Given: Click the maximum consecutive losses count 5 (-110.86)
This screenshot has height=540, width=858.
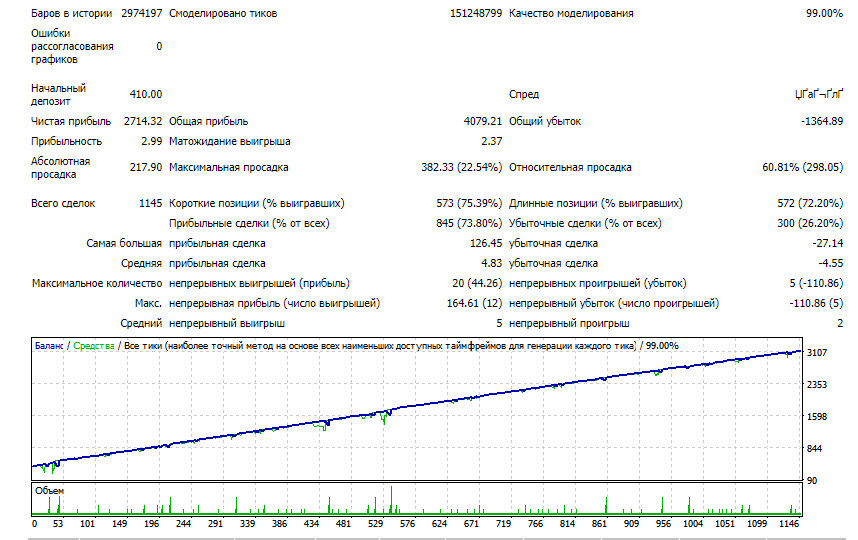Looking at the screenshot, I should pyautogui.click(x=816, y=283).
